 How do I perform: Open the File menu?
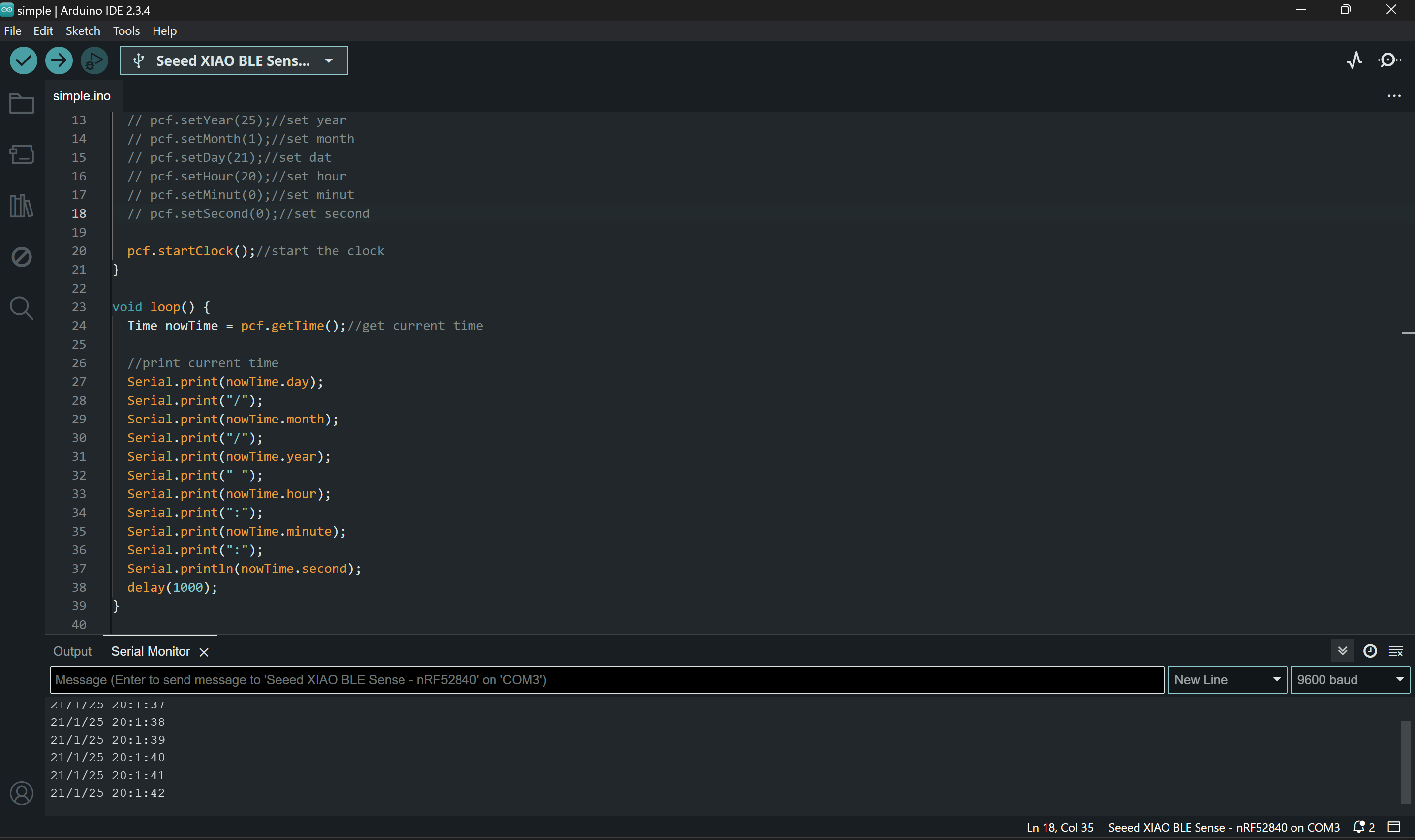pyautogui.click(x=12, y=30)
